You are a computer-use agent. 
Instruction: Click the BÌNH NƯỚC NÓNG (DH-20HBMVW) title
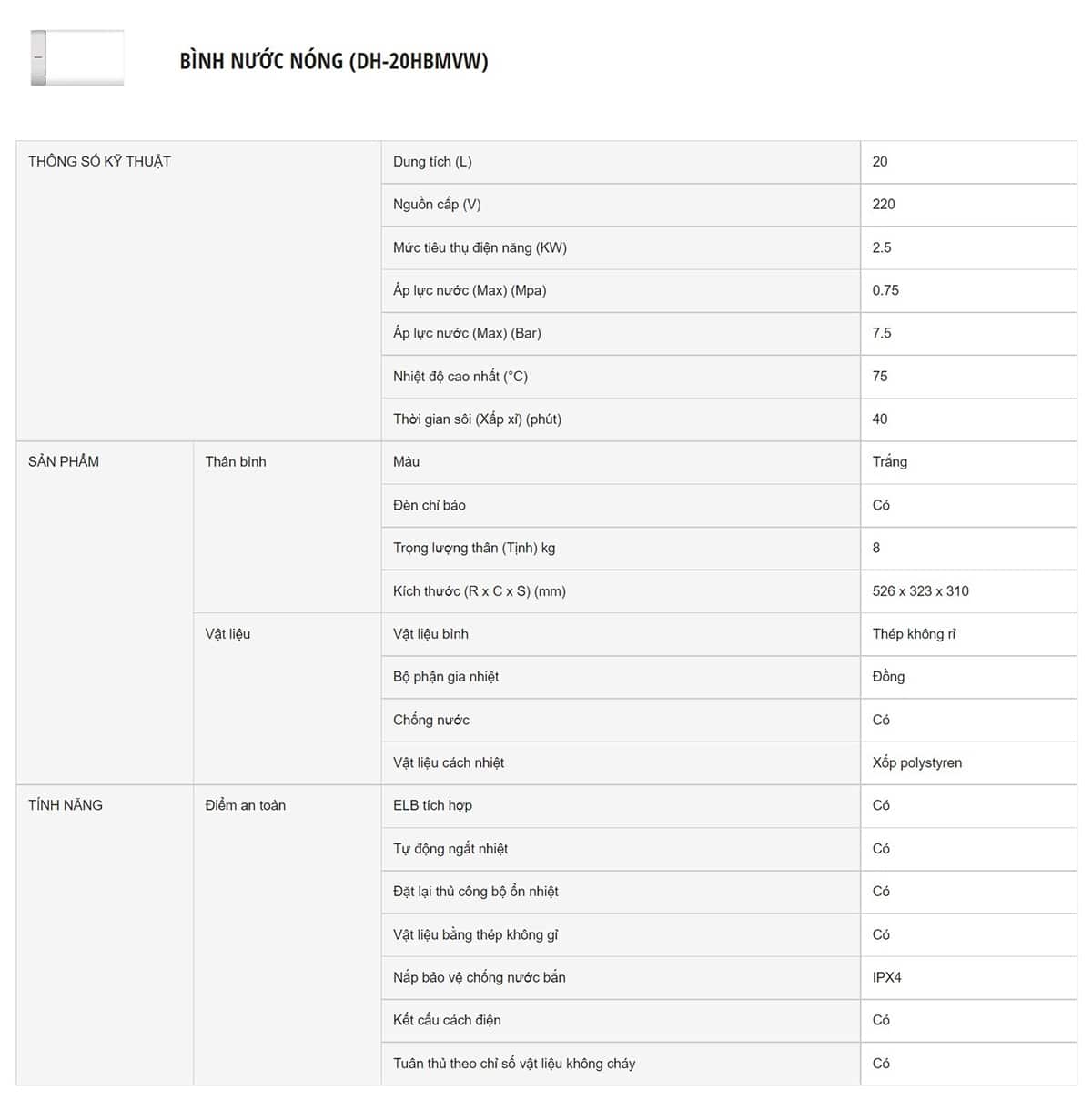pos(333,61)
